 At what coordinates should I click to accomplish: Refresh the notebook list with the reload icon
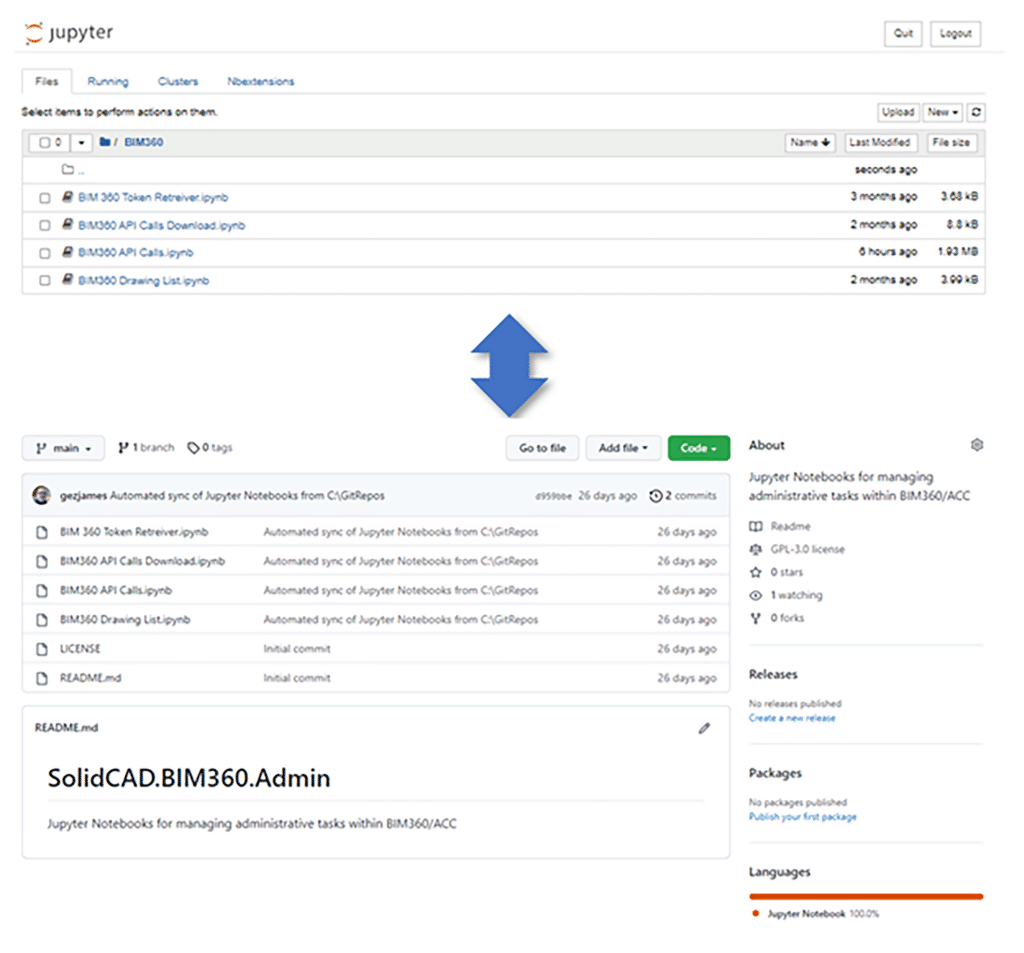[x=976, y=112]
